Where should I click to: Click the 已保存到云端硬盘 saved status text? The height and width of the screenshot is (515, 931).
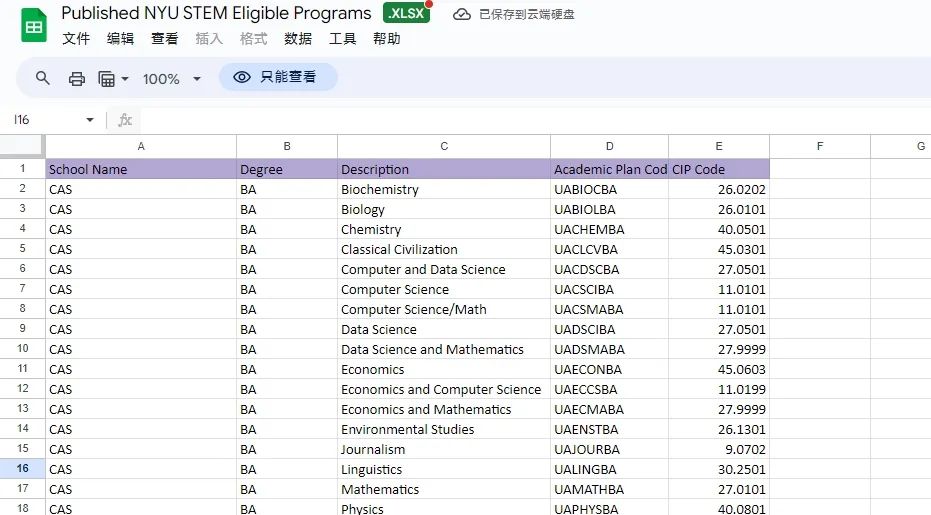tap(527, 14)
